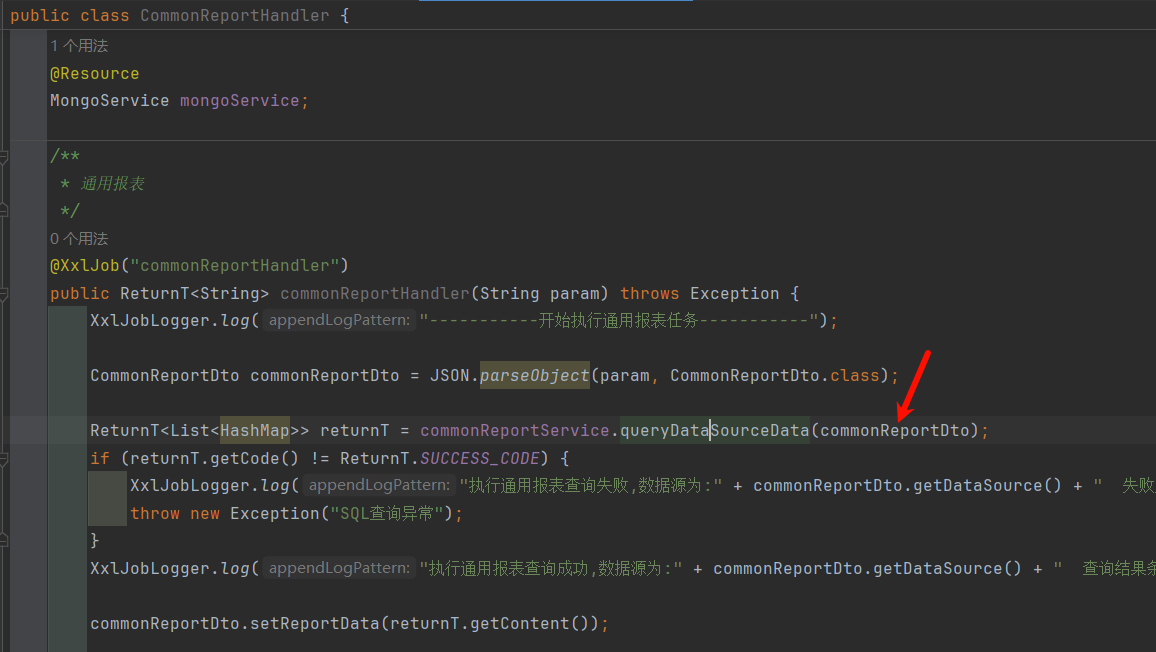
Task: Click the returnT variable declaration
Action: (x=355, y=430)
